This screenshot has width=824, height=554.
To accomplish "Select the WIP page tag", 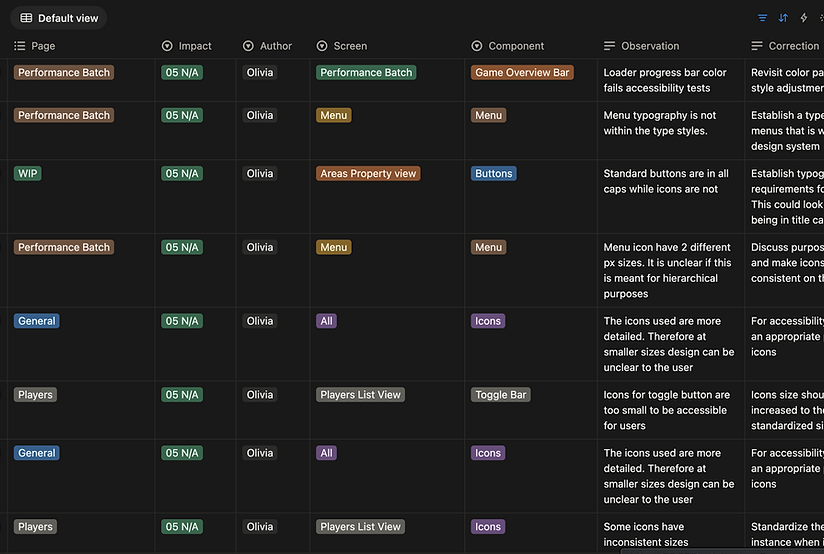I will pyautogui.click(x=28, y=173).
